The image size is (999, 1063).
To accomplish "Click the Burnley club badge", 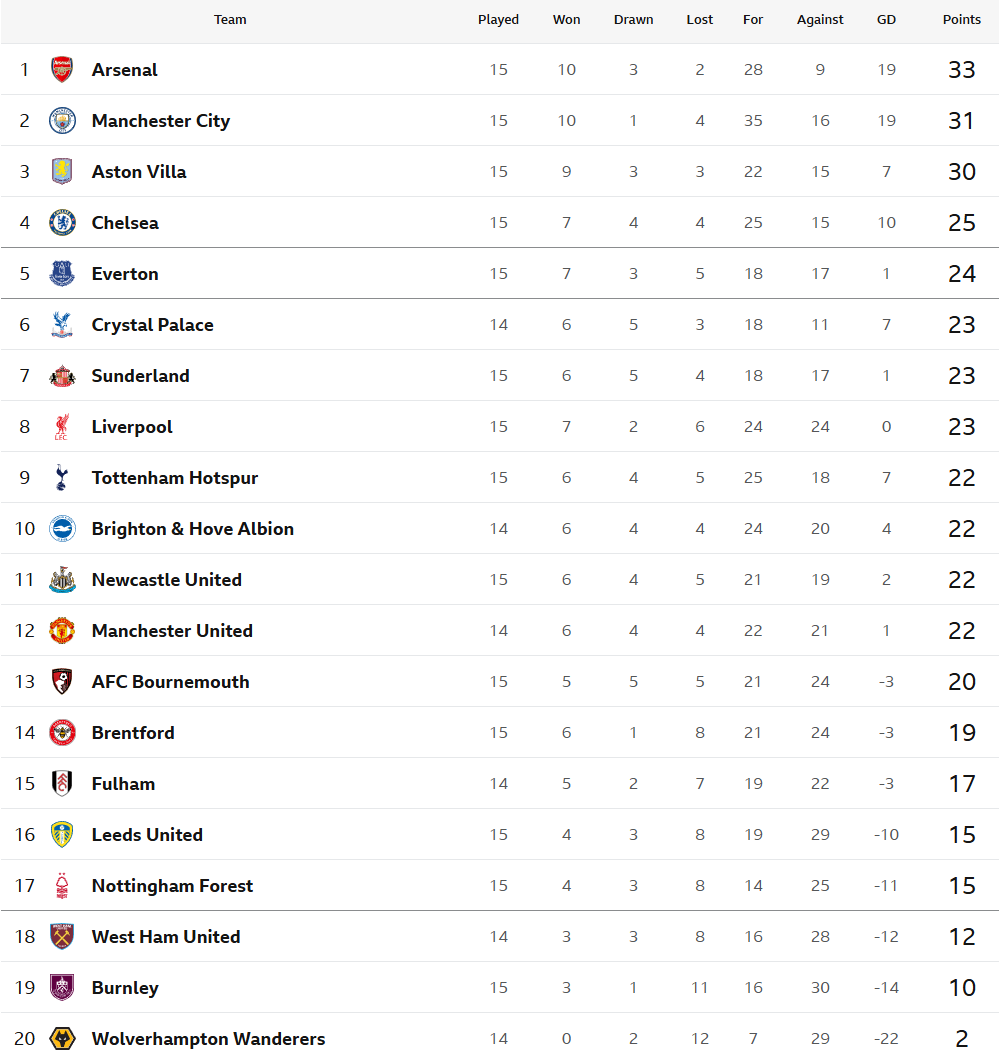I will click(62, 988).
